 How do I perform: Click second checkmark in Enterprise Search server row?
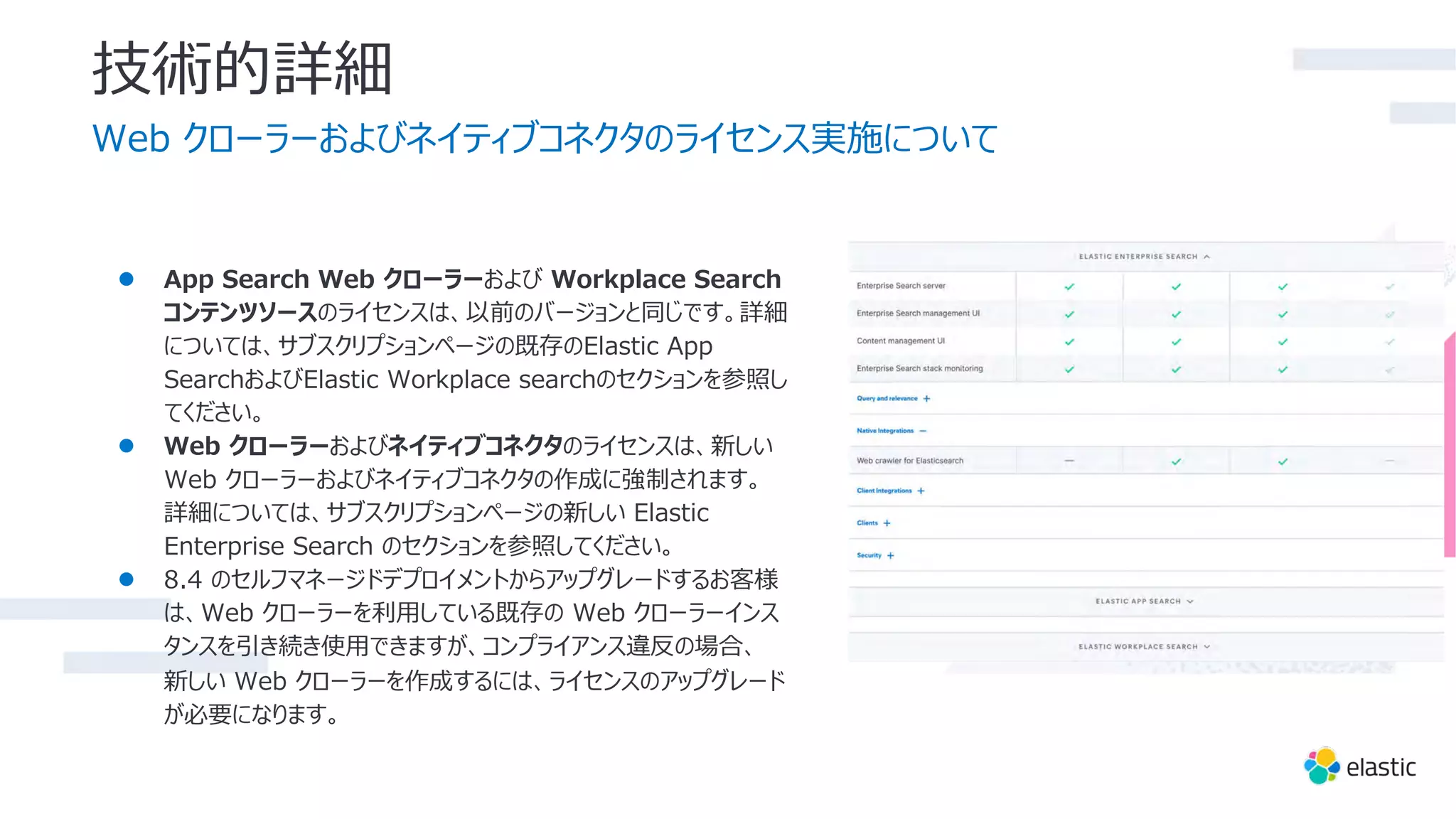1176,287
